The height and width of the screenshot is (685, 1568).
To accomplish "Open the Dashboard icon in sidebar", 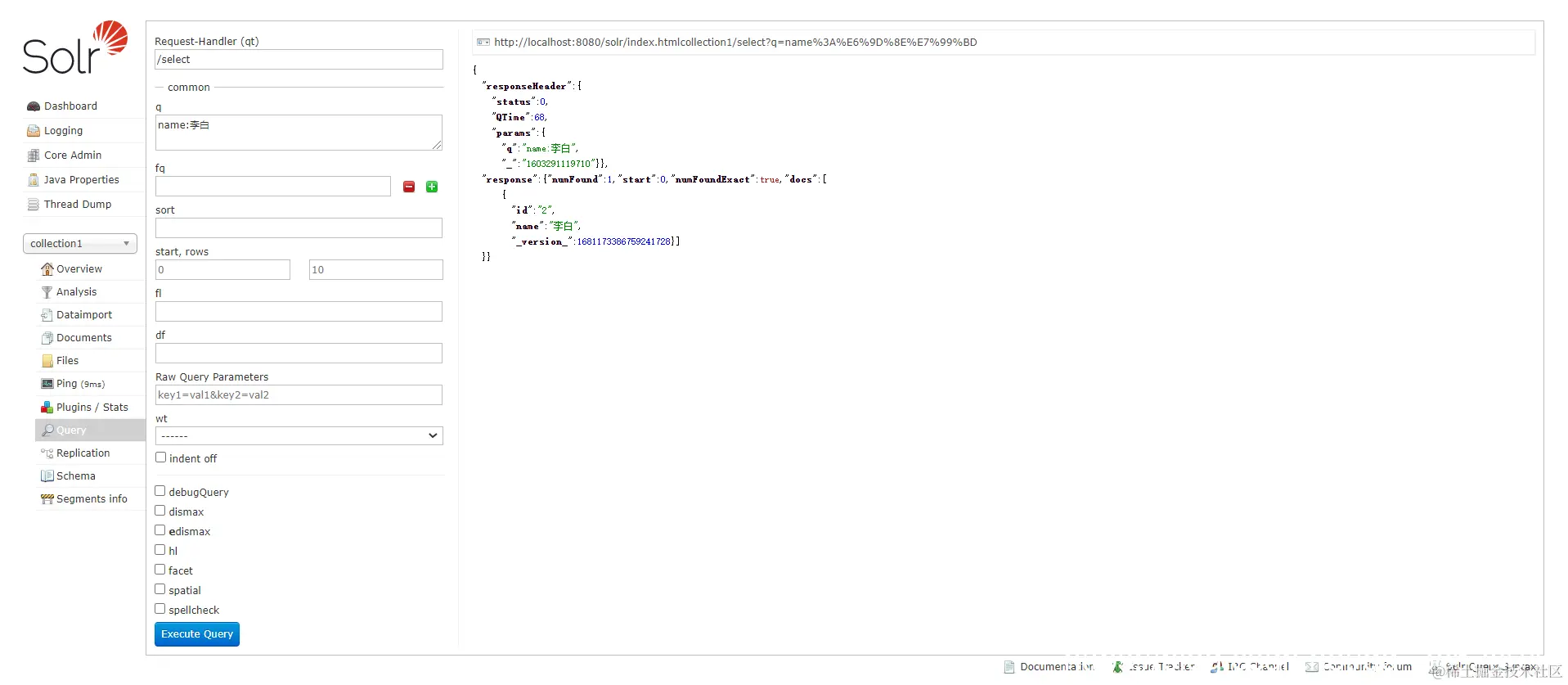I will tap(34, 106).
